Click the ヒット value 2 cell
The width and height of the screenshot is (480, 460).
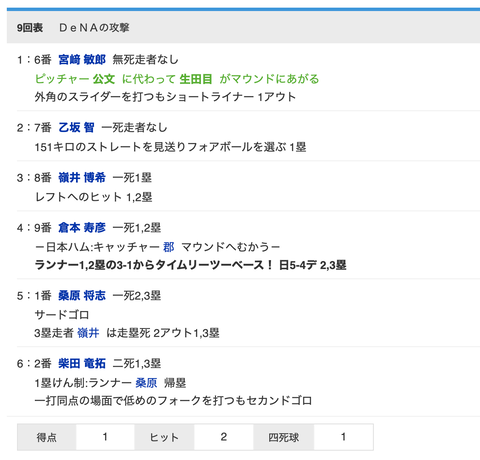[224, 437]
